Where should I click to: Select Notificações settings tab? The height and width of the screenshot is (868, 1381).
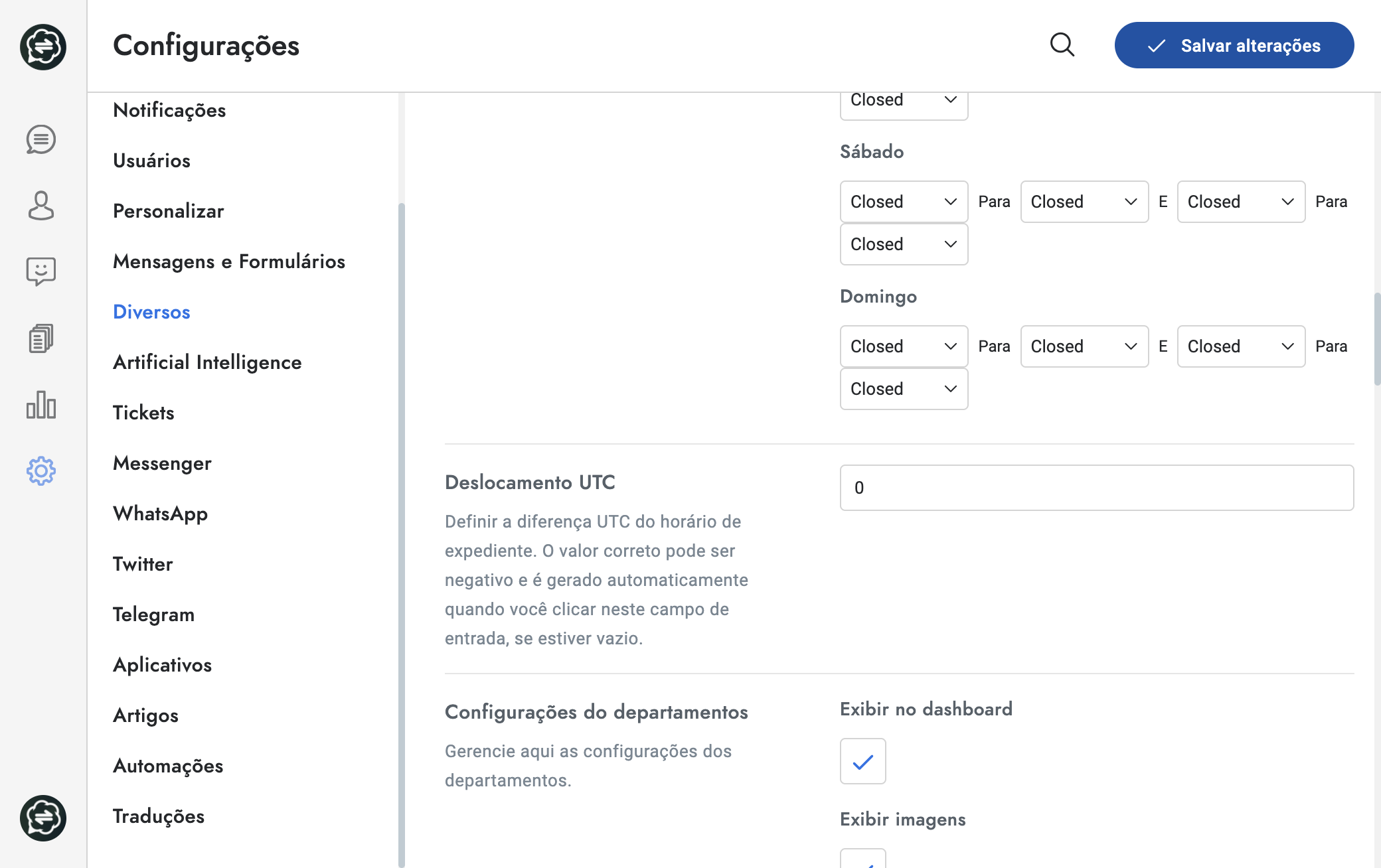pyautogui.click(x=169, y=110)
